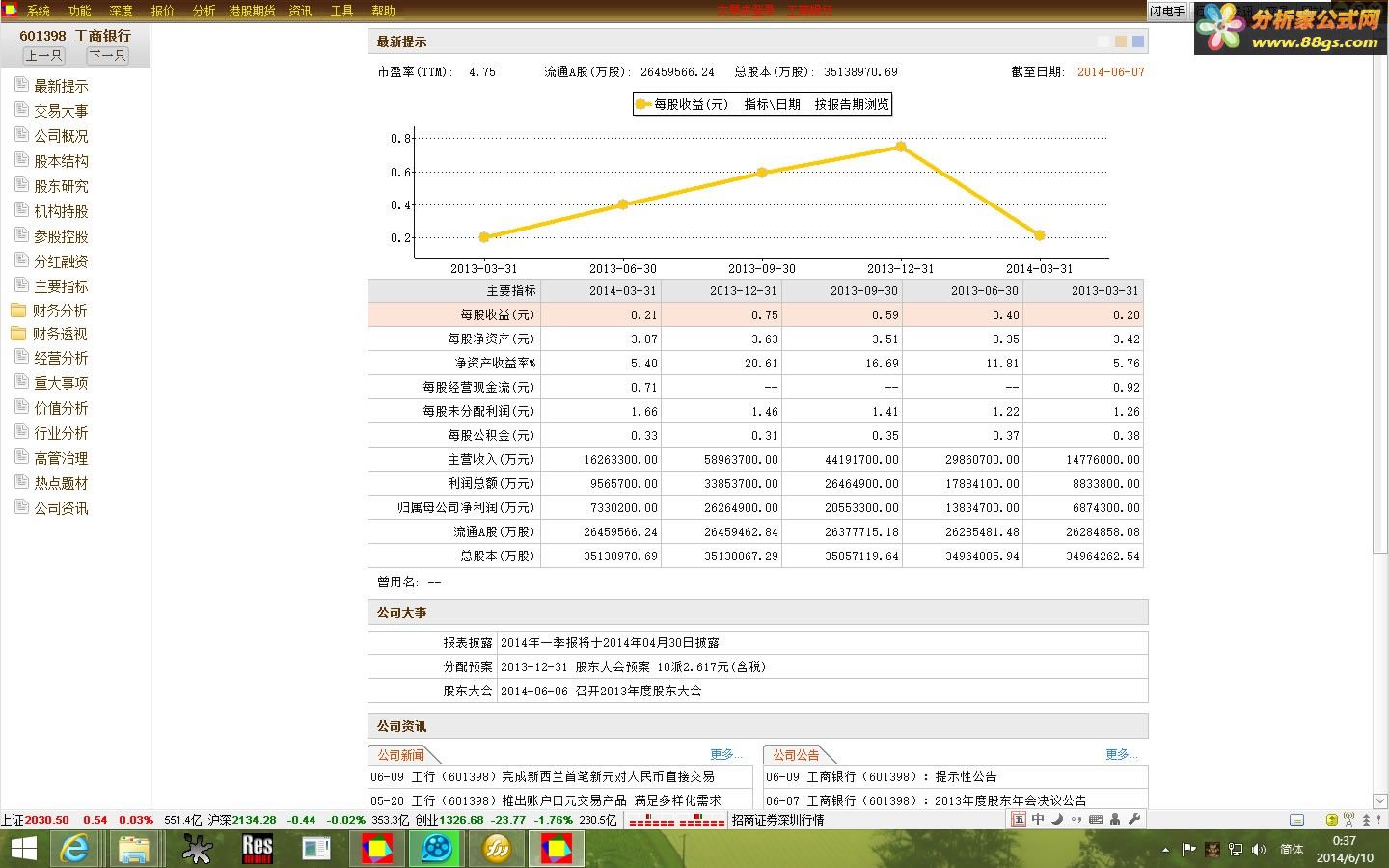Viewport: 1389px width, 868px height.
Task: Open the film reel media player in taskbar
Action: pos(436,849)
